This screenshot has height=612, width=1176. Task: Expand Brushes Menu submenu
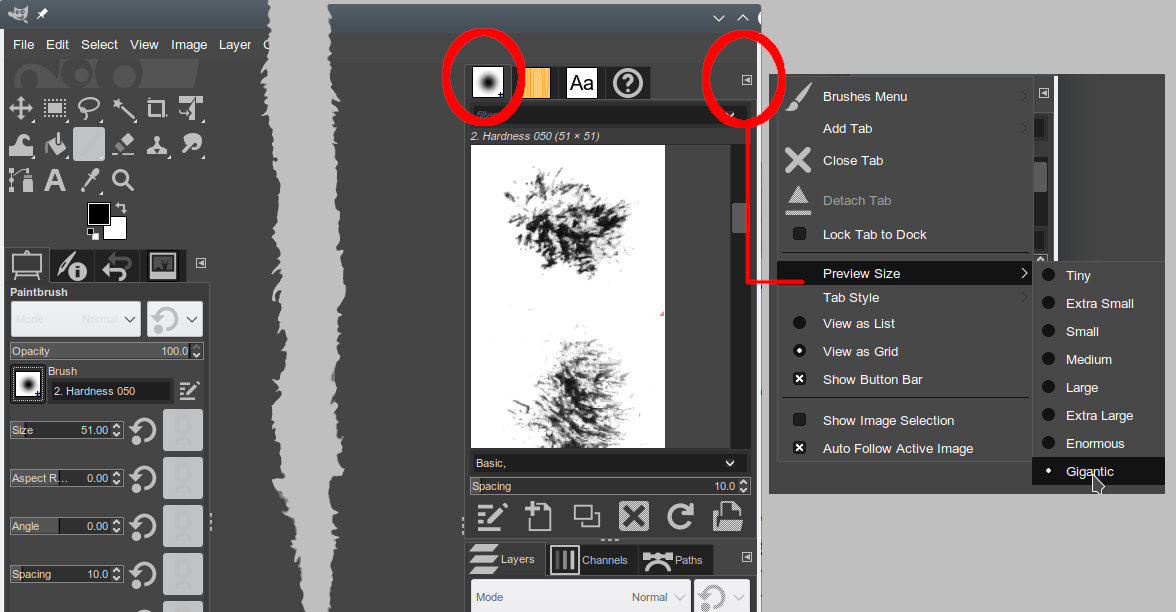coord(904,97)
